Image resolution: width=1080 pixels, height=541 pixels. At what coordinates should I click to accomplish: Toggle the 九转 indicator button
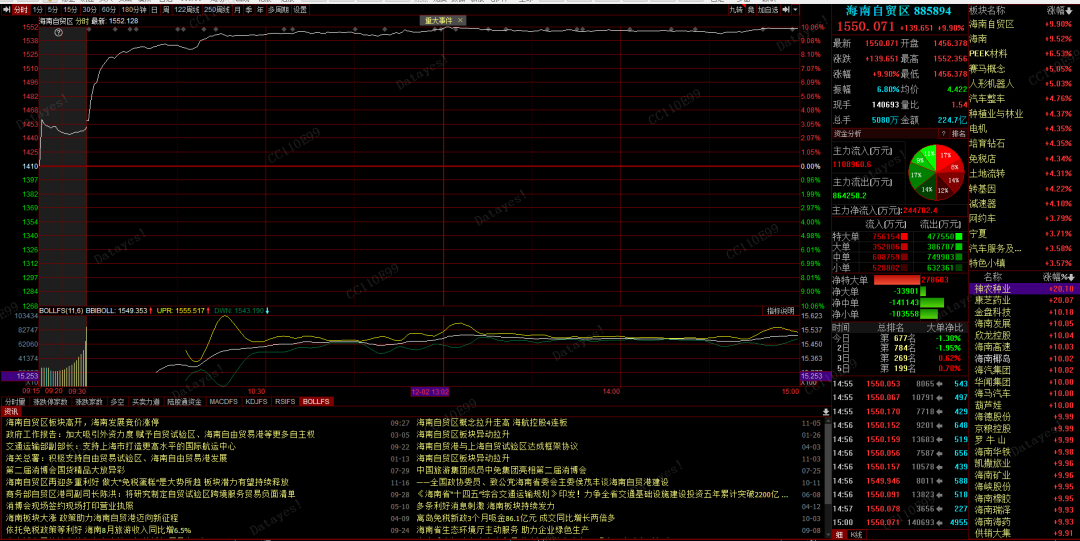pyautogui.click(x=736, y=9)
